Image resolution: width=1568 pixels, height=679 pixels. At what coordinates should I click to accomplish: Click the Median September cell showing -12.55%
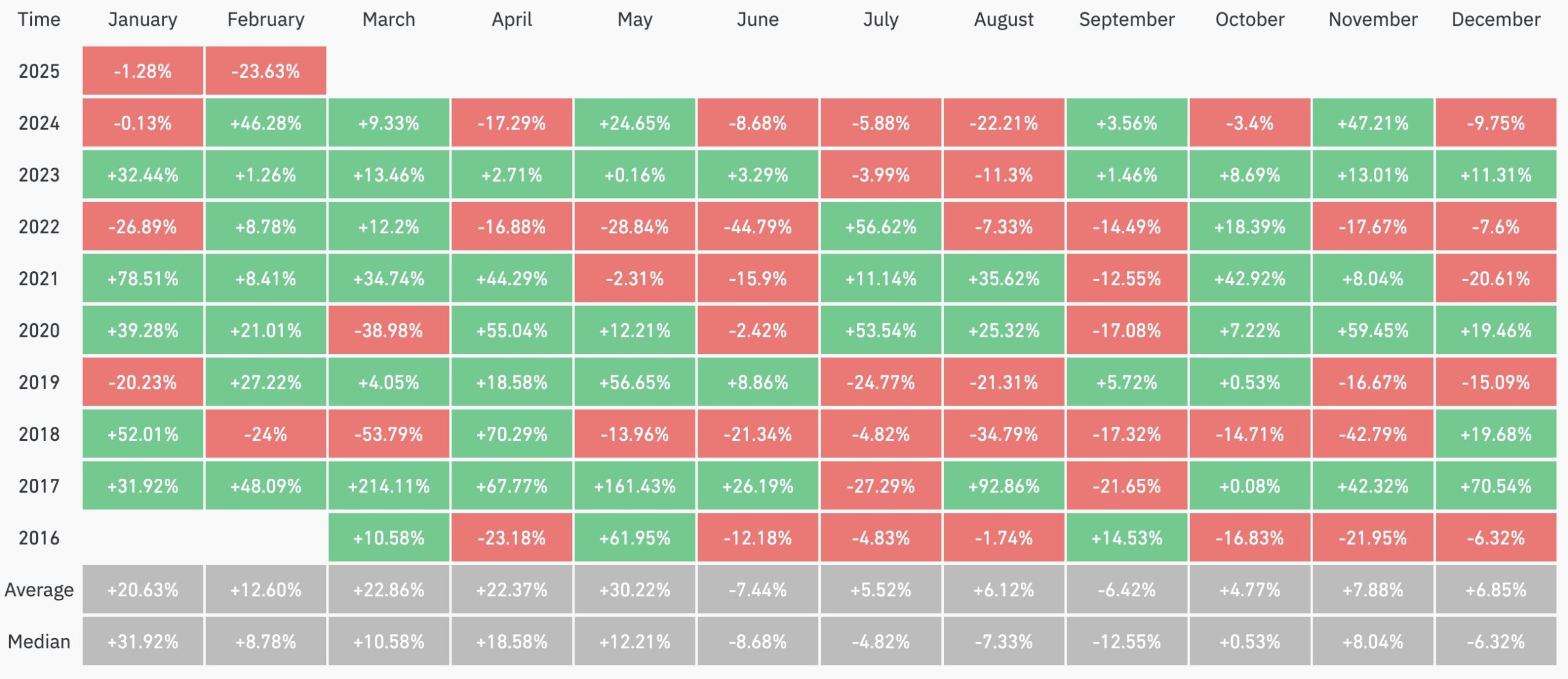coord(1127,642)
